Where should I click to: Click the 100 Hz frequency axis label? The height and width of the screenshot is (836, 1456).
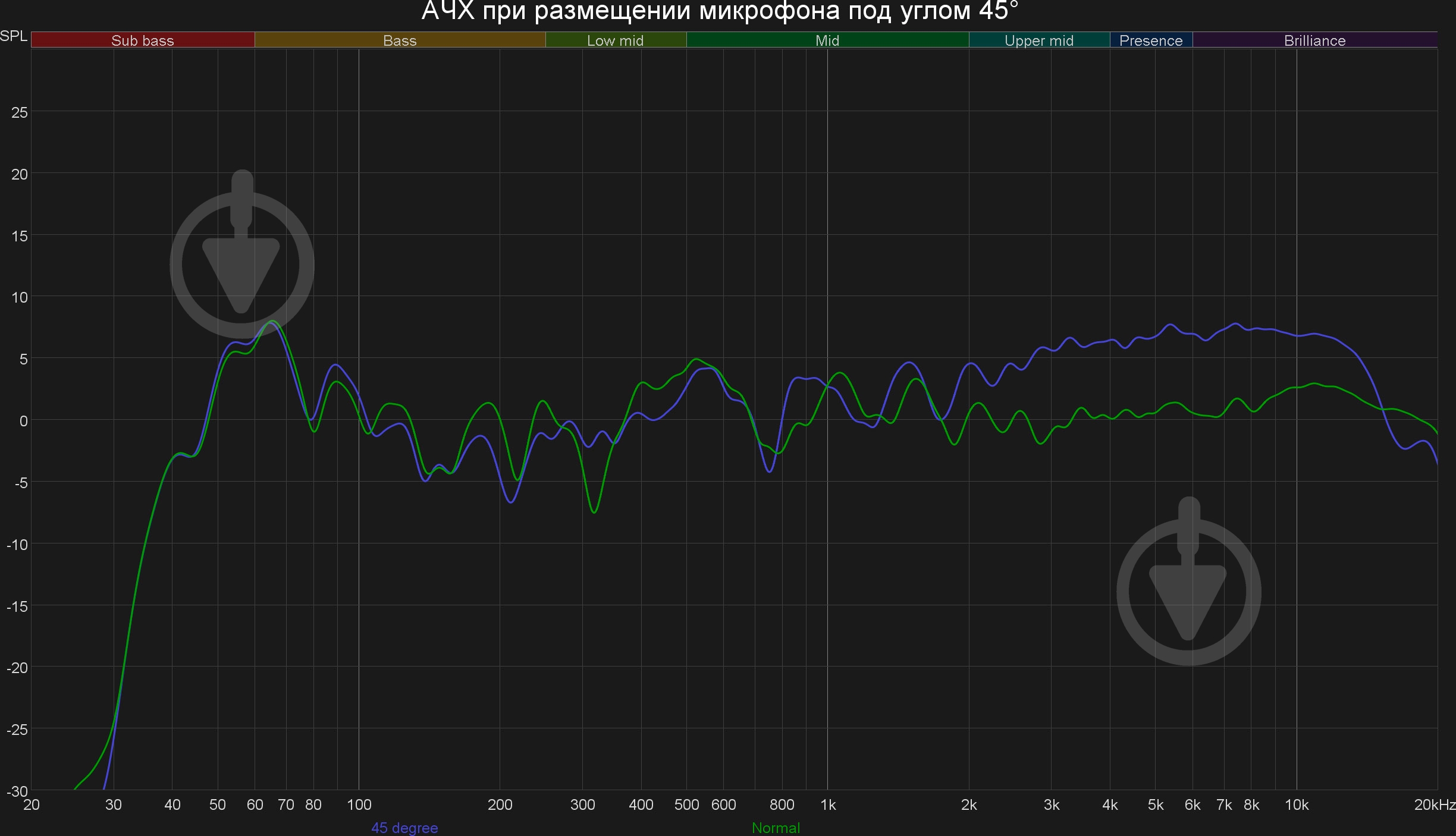(x=359, y=804)
